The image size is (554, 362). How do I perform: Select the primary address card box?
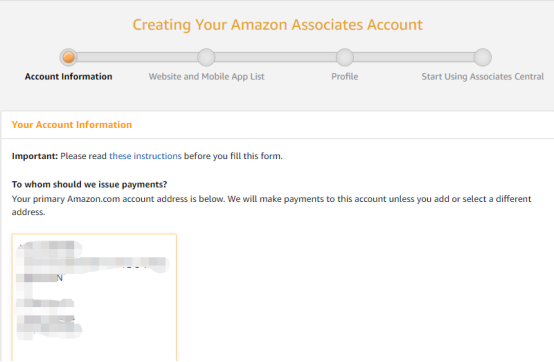94,297
